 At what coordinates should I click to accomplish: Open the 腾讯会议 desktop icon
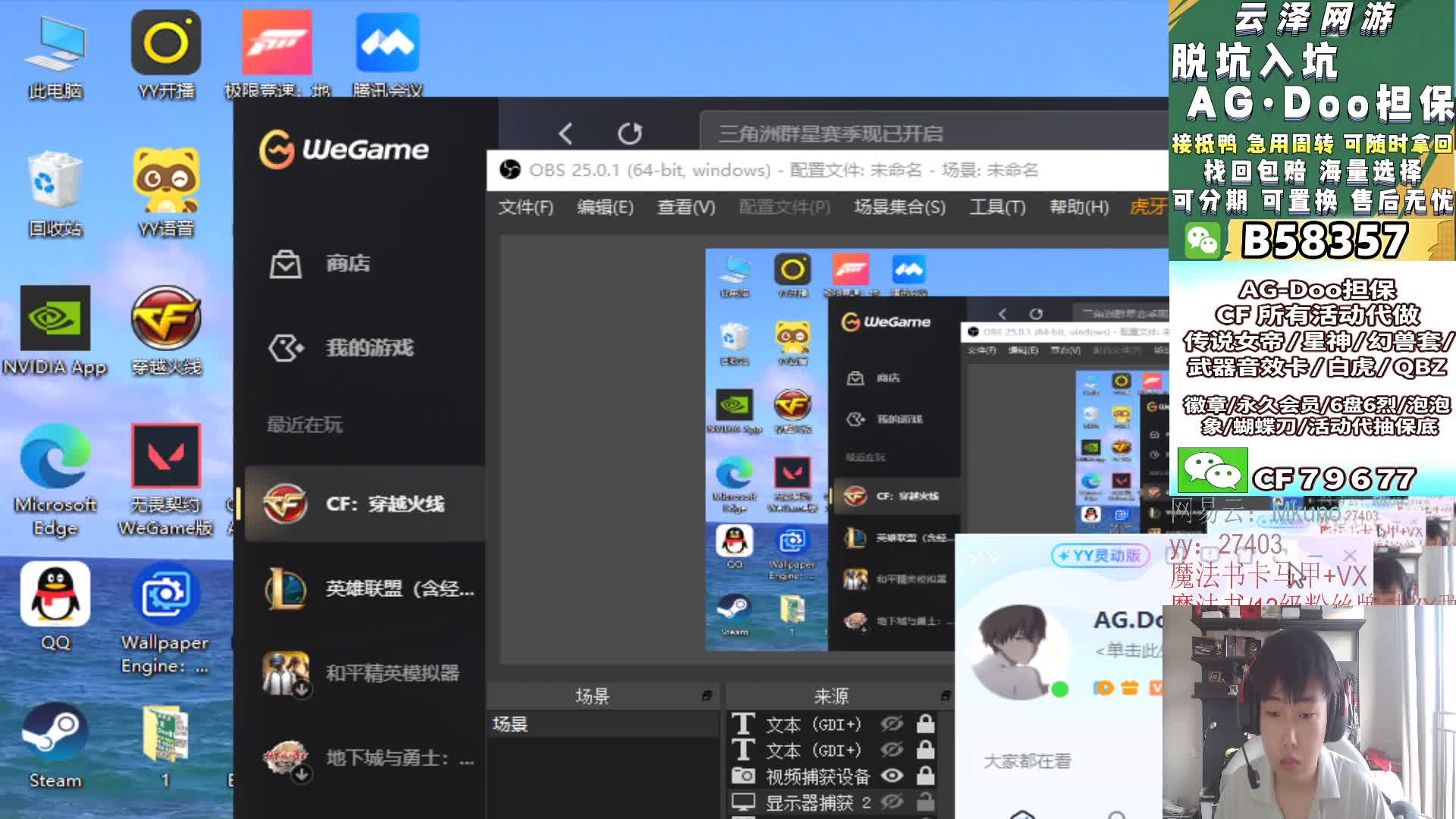pyautogui.click(x=388, y=57)
